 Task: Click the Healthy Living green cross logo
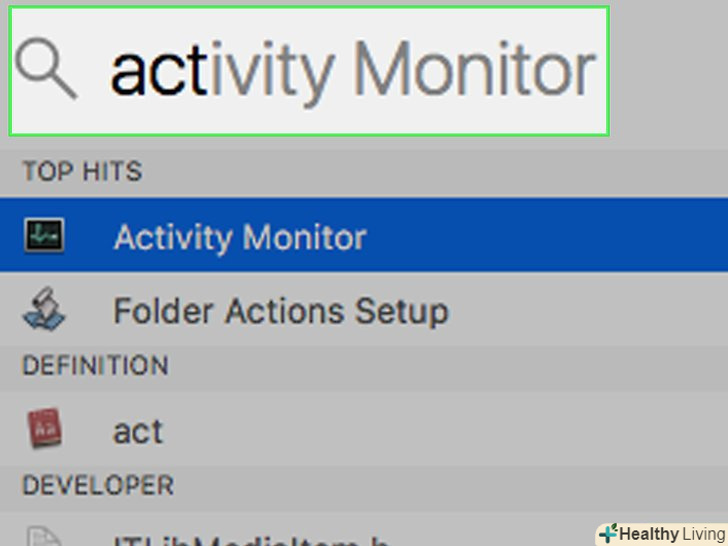(608, 533)
